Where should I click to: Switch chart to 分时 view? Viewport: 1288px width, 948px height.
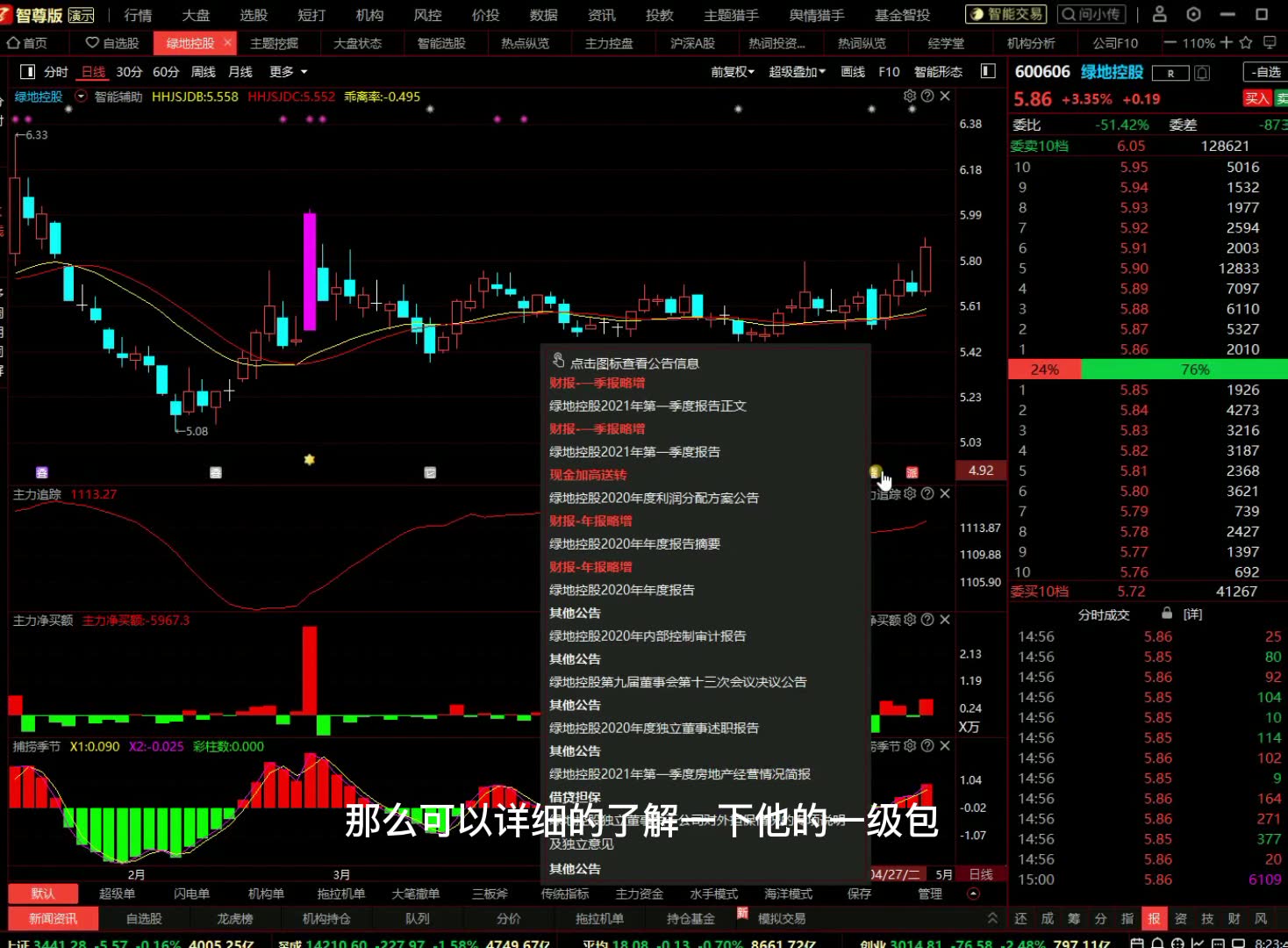tap(56, 72)
